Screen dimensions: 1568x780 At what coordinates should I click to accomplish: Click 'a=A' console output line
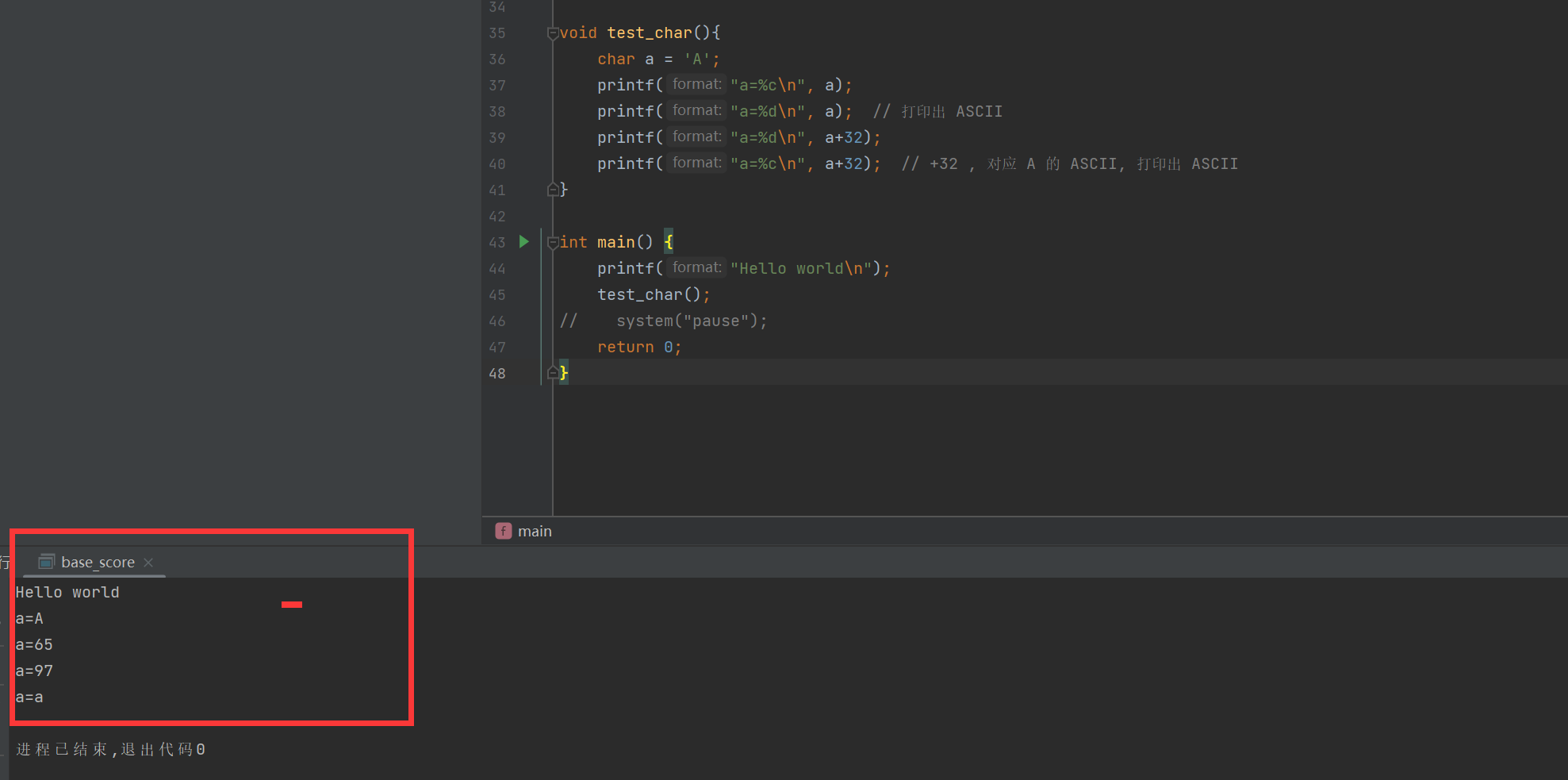coord(29,618)
